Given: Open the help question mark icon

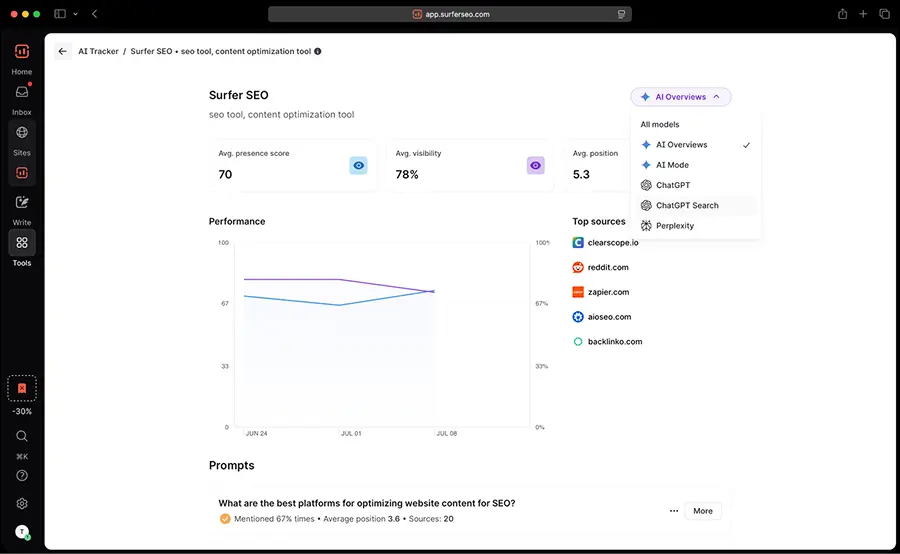Looking at the screenshot, I should click(x=22, y=475).
